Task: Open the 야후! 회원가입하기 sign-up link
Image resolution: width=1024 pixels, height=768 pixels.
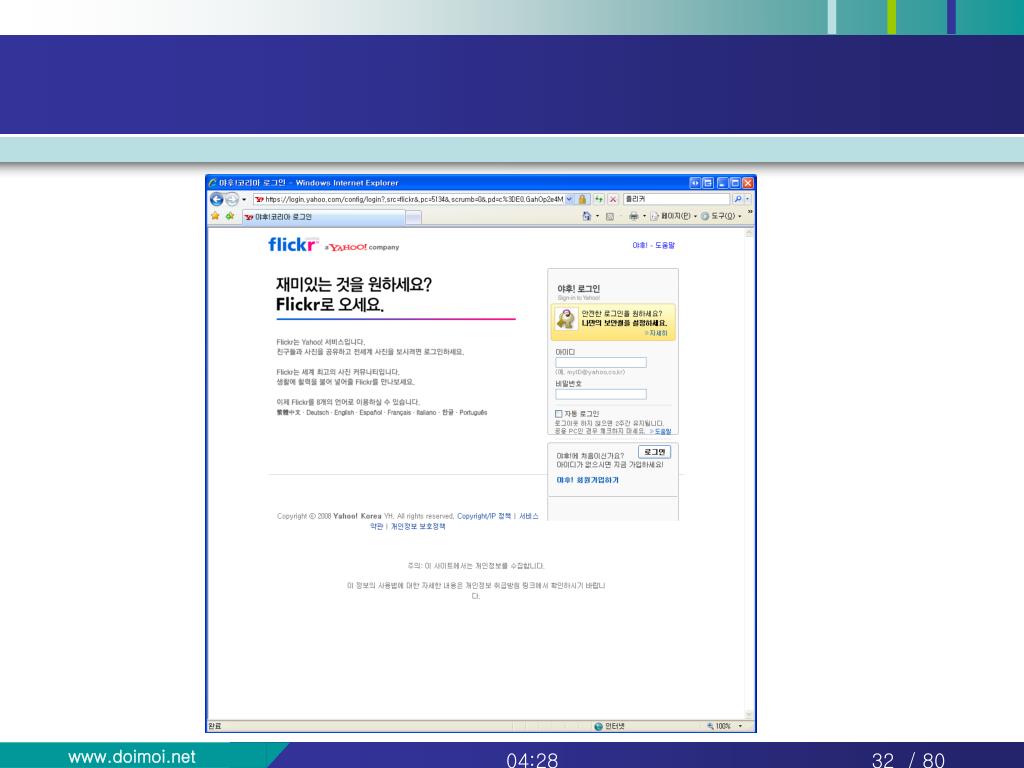Action: tap(587, 480)
